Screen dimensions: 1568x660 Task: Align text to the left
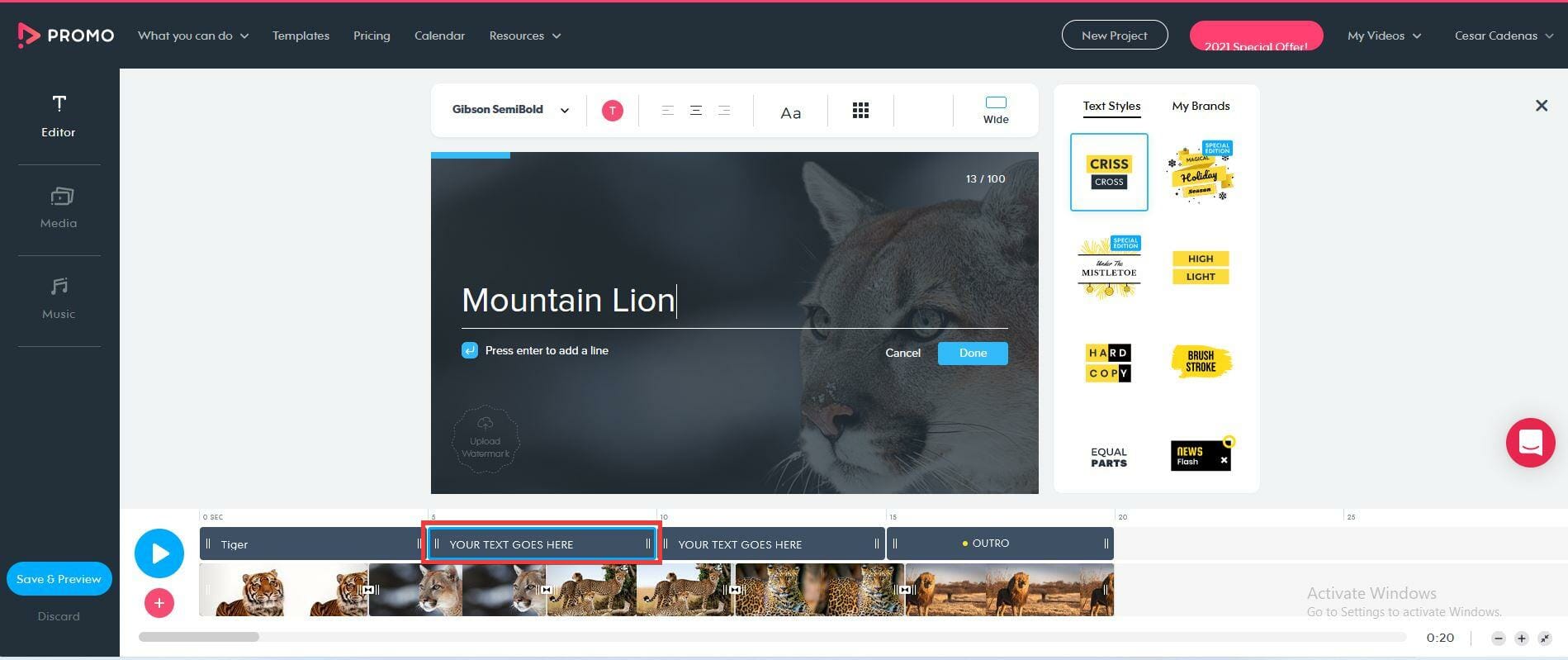pyautogui.click(x=668, y=111)
